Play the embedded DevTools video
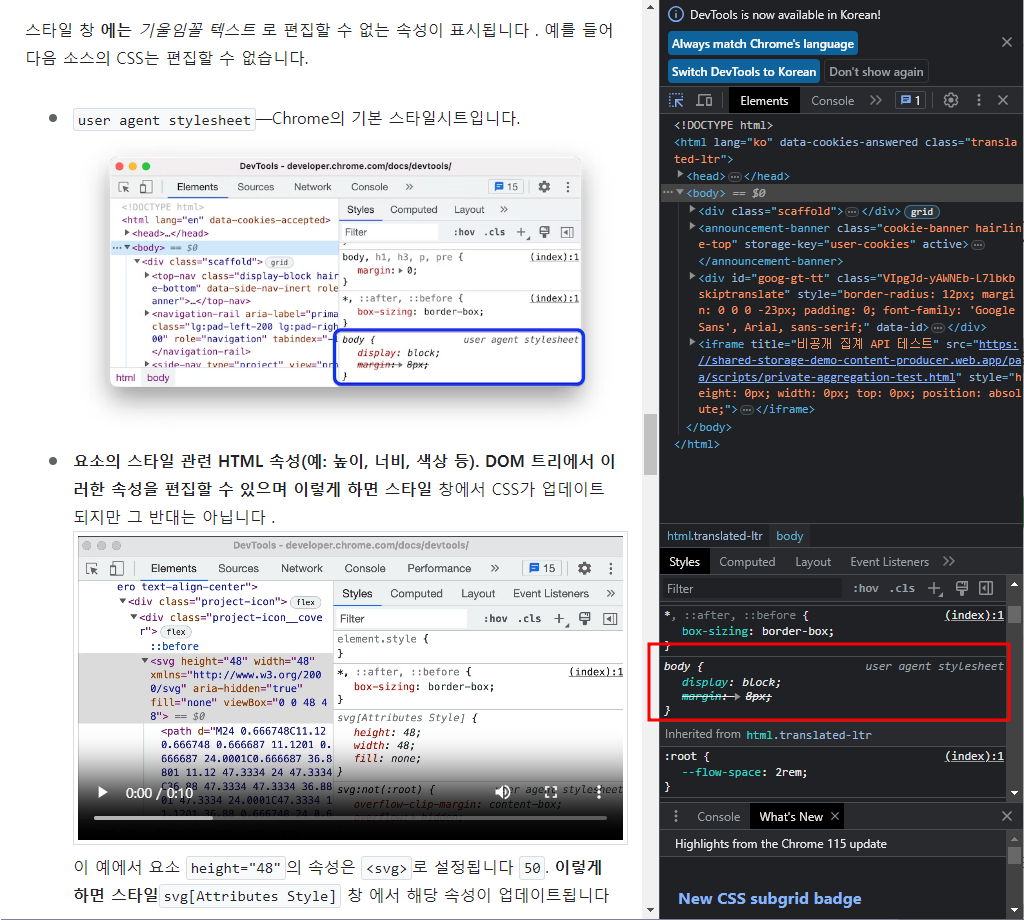The width and height of the screenshot is (1024, 920). click(x=103, y=793)
